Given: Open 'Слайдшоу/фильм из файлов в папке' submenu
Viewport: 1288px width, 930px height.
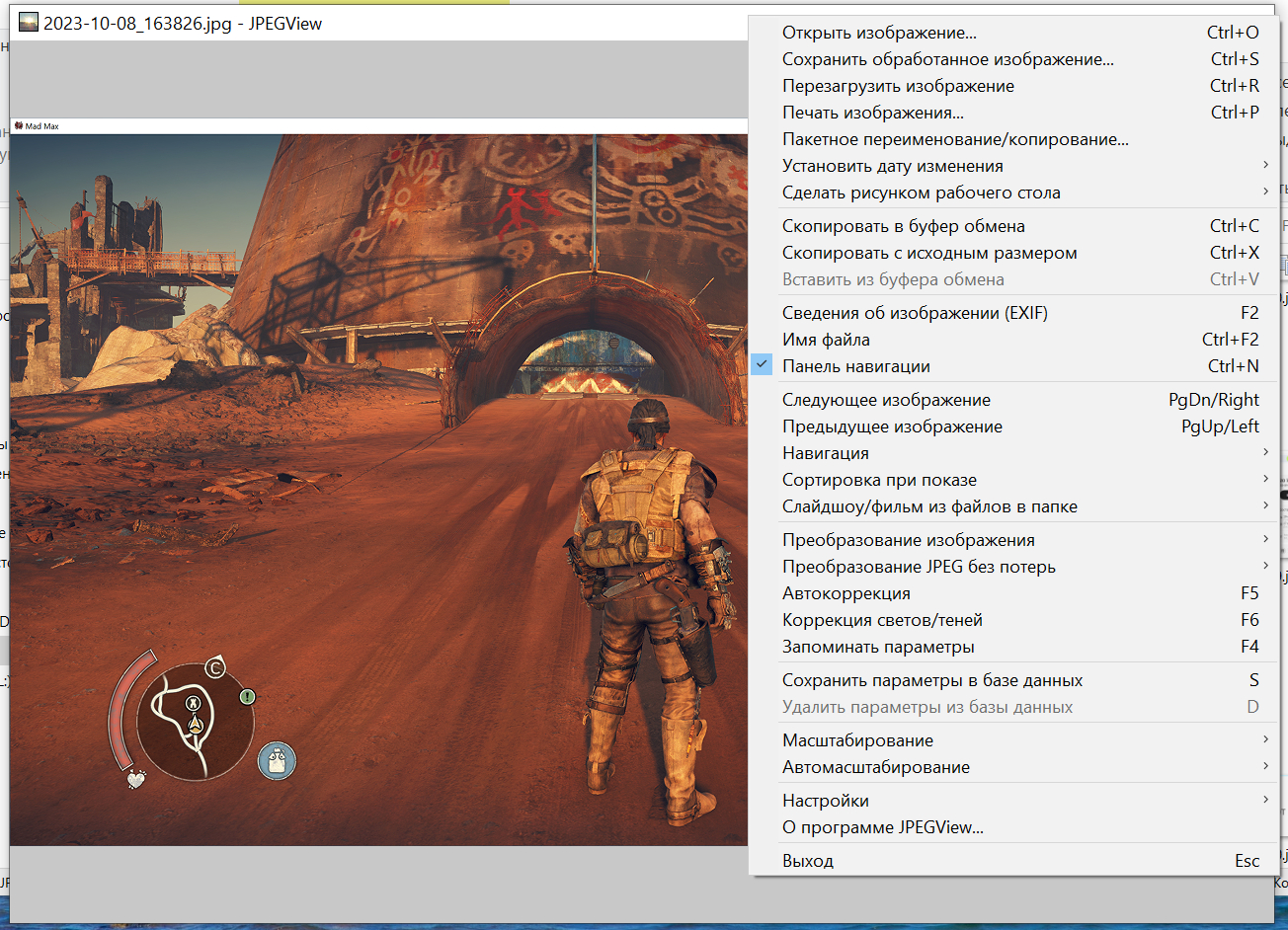Looking at the screenshot, I should point(1011,506).
